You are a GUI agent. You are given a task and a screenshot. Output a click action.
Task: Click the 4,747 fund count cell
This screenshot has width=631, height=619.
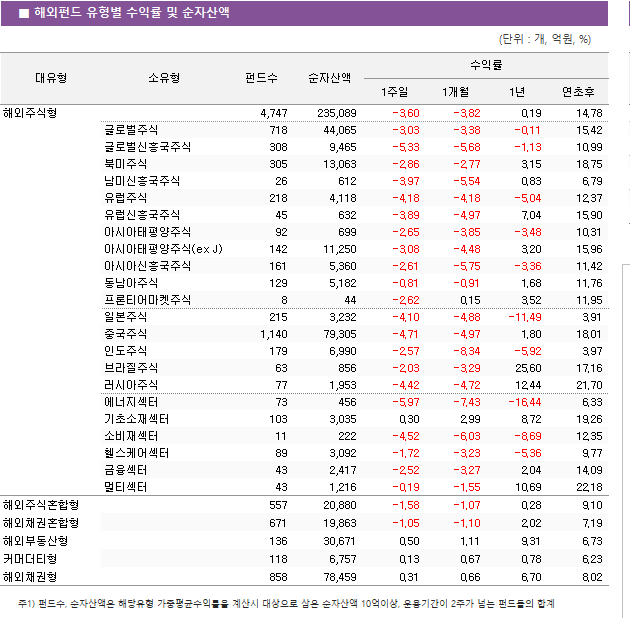tap(274, 113)
